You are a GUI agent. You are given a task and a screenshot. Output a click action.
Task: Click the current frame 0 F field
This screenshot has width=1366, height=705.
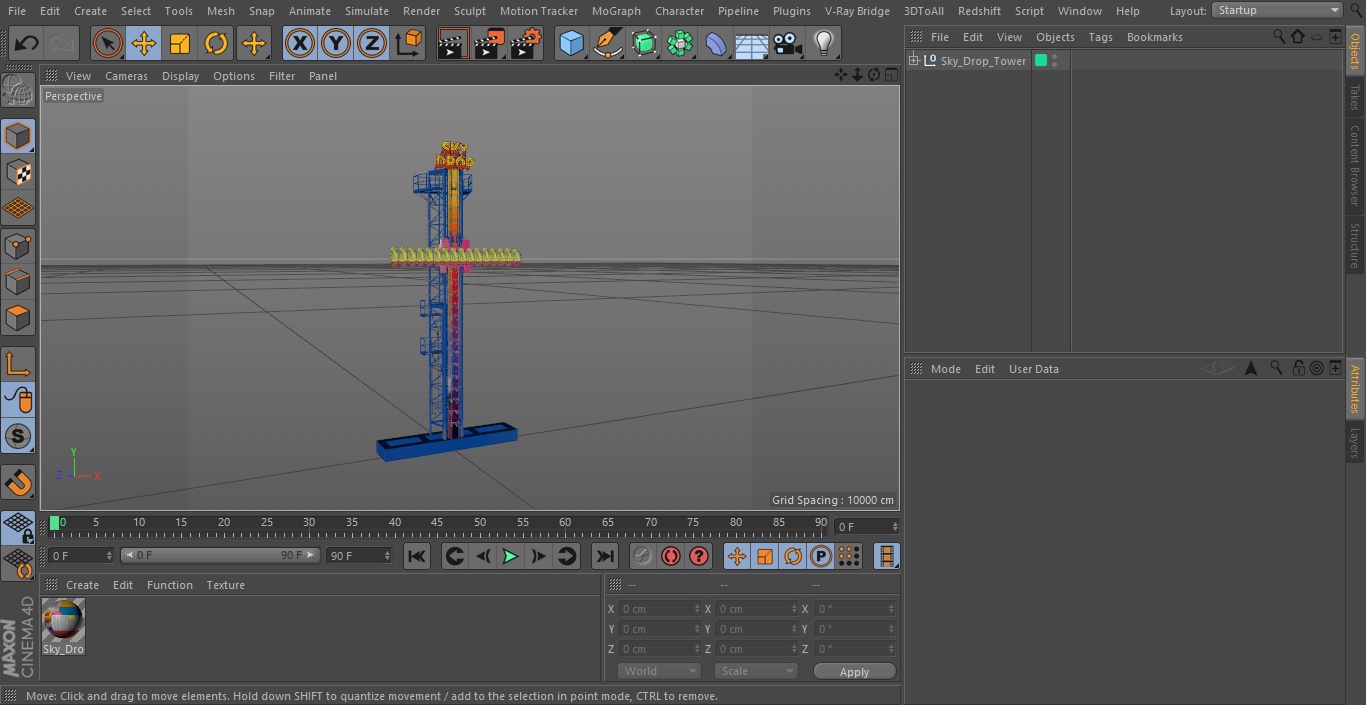click(x=866, y=526)
